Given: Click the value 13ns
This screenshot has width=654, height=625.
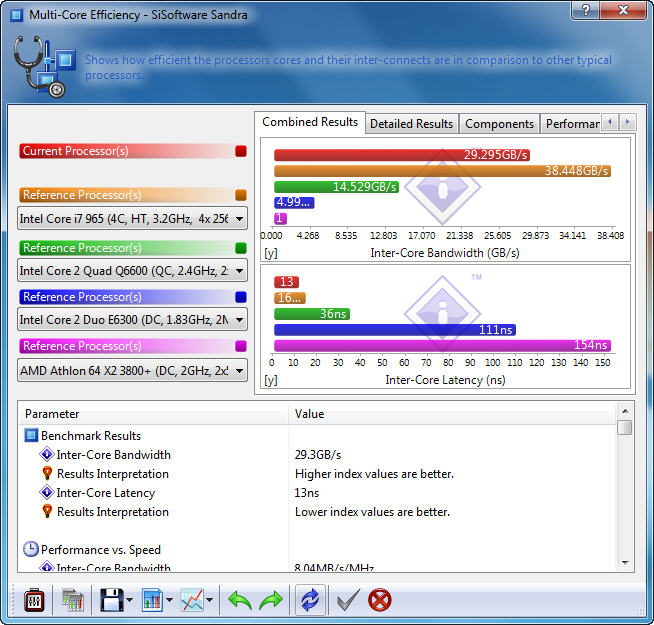Looking at the screenshot, I should click(x=307, y=493).
